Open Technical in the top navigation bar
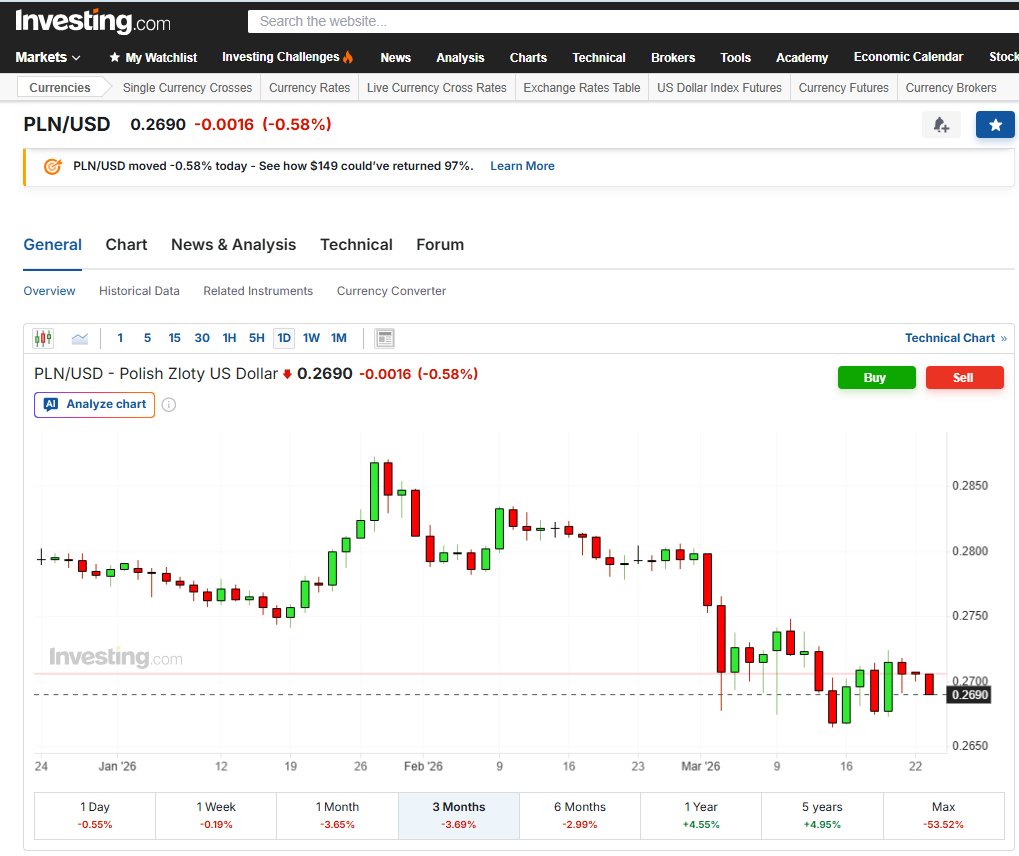The width and height of the screenshot is (1019, 856). tap(599, 58)
